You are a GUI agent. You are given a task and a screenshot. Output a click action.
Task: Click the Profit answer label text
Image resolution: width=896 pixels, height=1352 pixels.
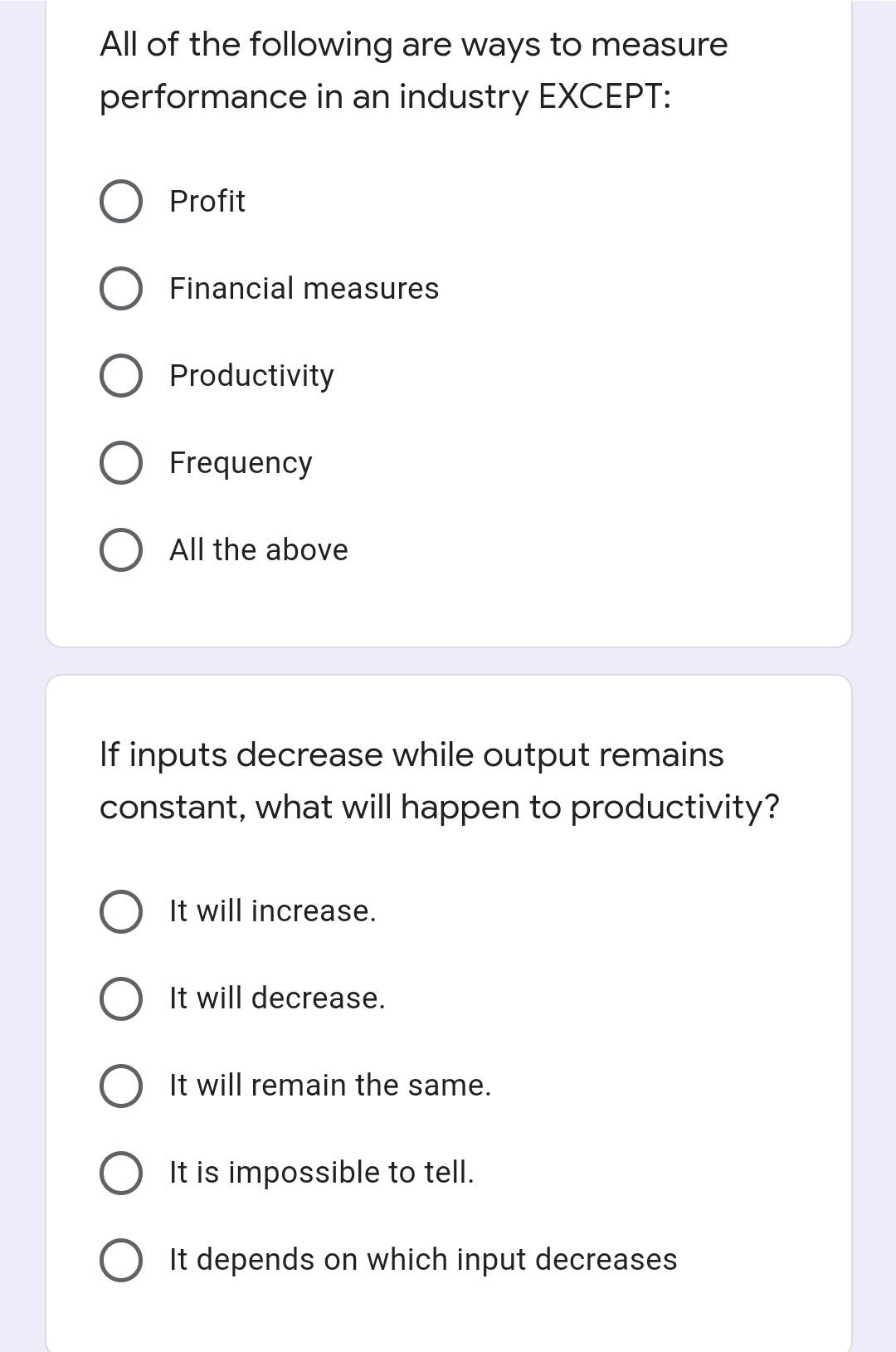[x=207, y=201]
